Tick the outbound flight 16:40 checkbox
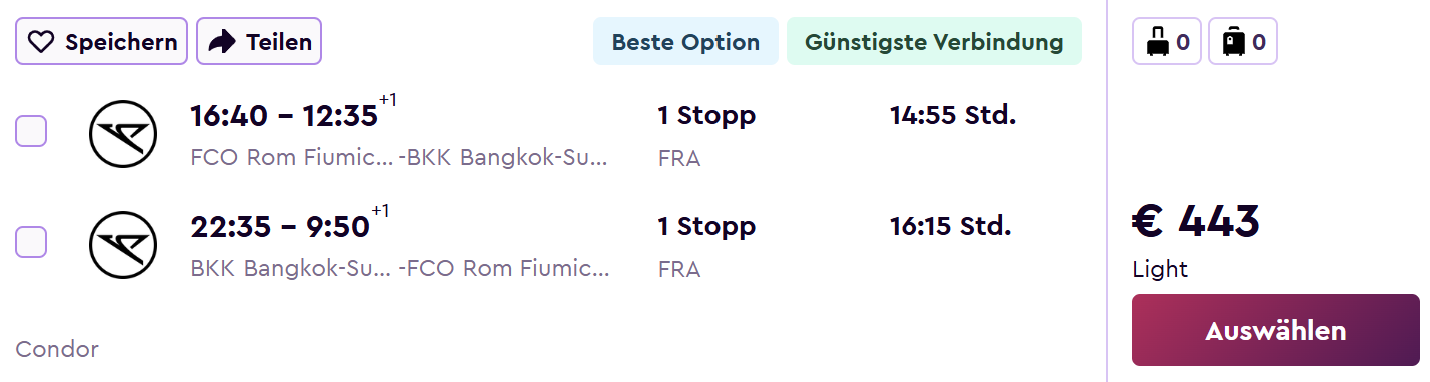Screen dimensions: 1430x382 point(31,131)
